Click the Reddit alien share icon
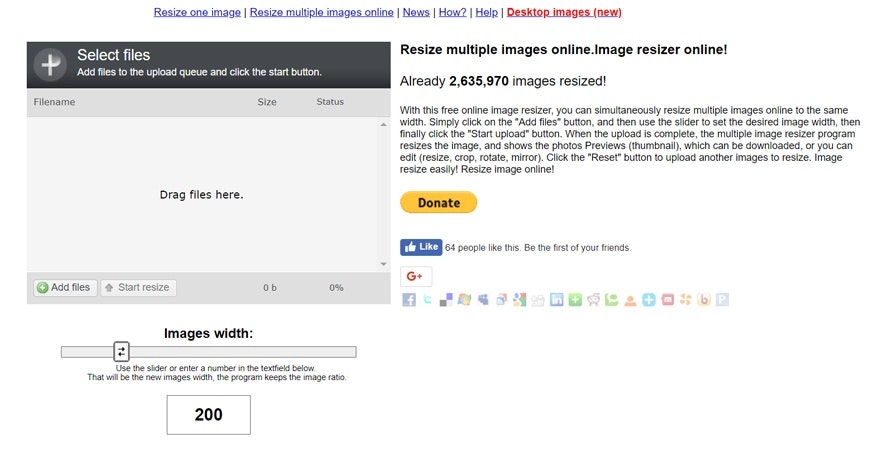This screenshot has height=450, width=880. click(x=593, y=299)
